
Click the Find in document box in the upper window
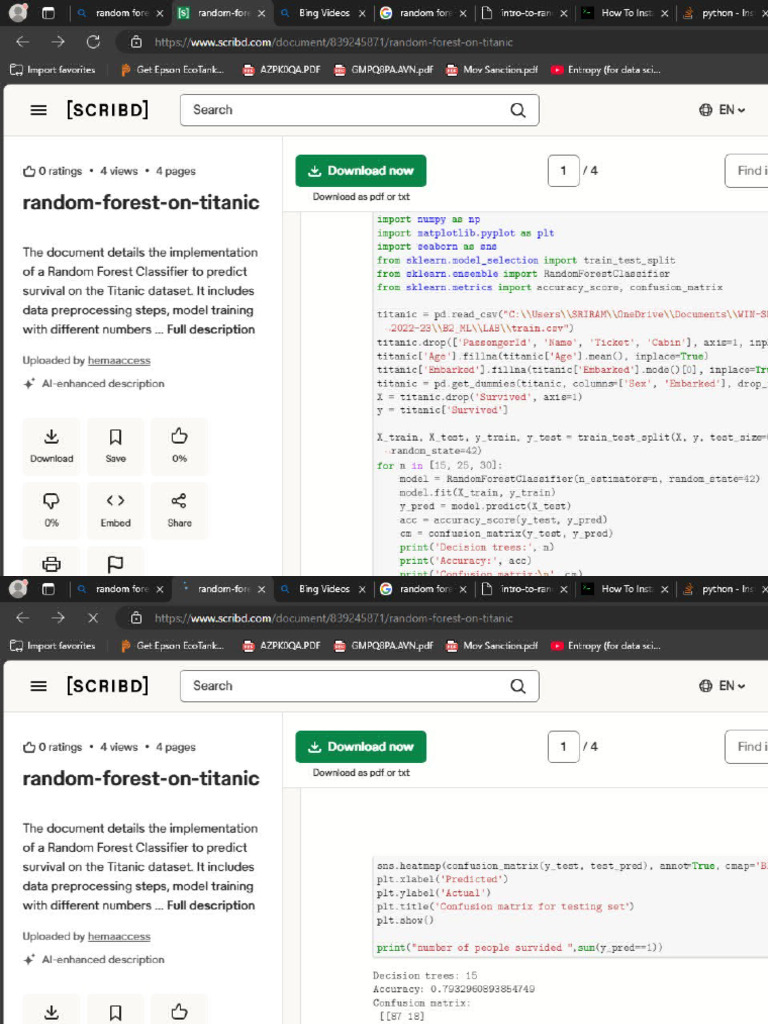click(x=746, y=170)
